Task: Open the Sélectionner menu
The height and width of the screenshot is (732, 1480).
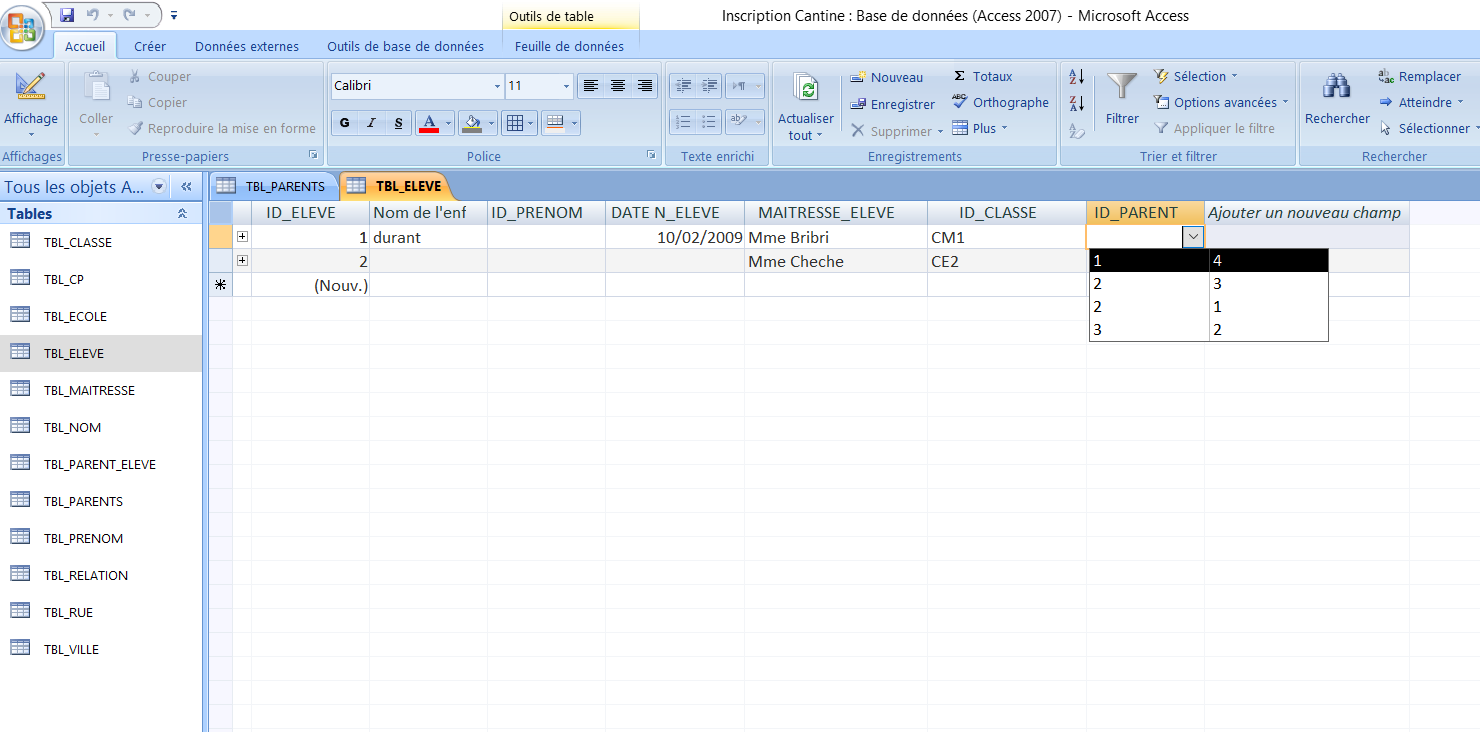Action: 1428,128
